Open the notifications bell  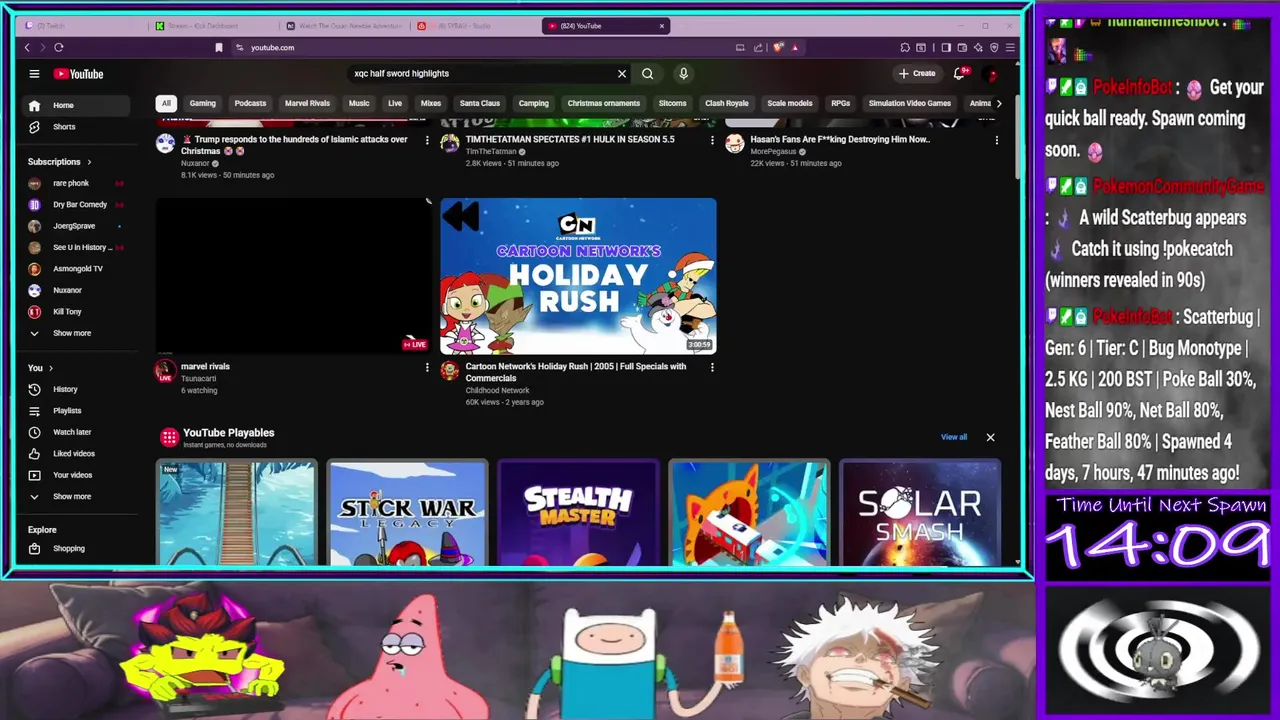[959, 73]
